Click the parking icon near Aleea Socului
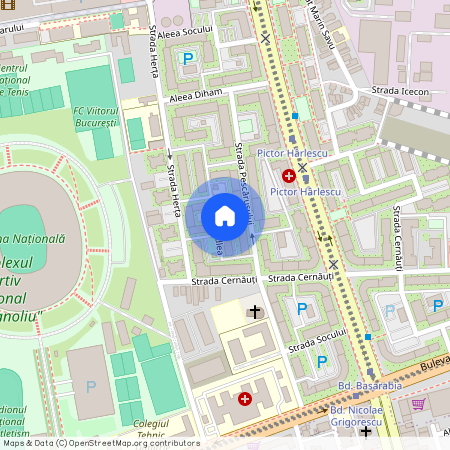450x450 pixels. [188, 59]
